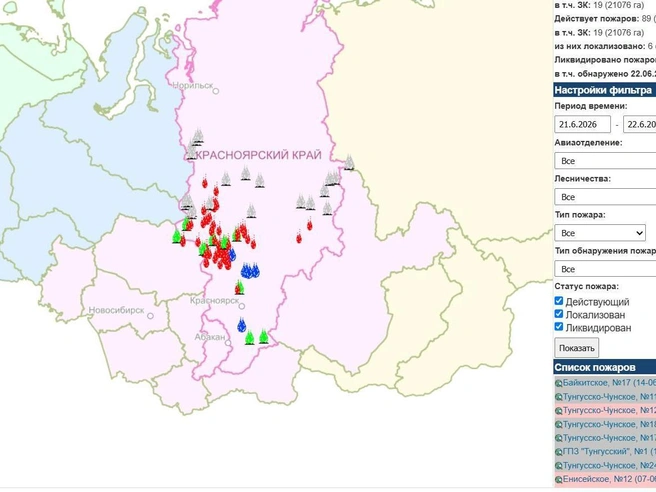The image size is (656, 492).
Task: Click the start date field 21.6.2026
Action: tap(582, 125)
